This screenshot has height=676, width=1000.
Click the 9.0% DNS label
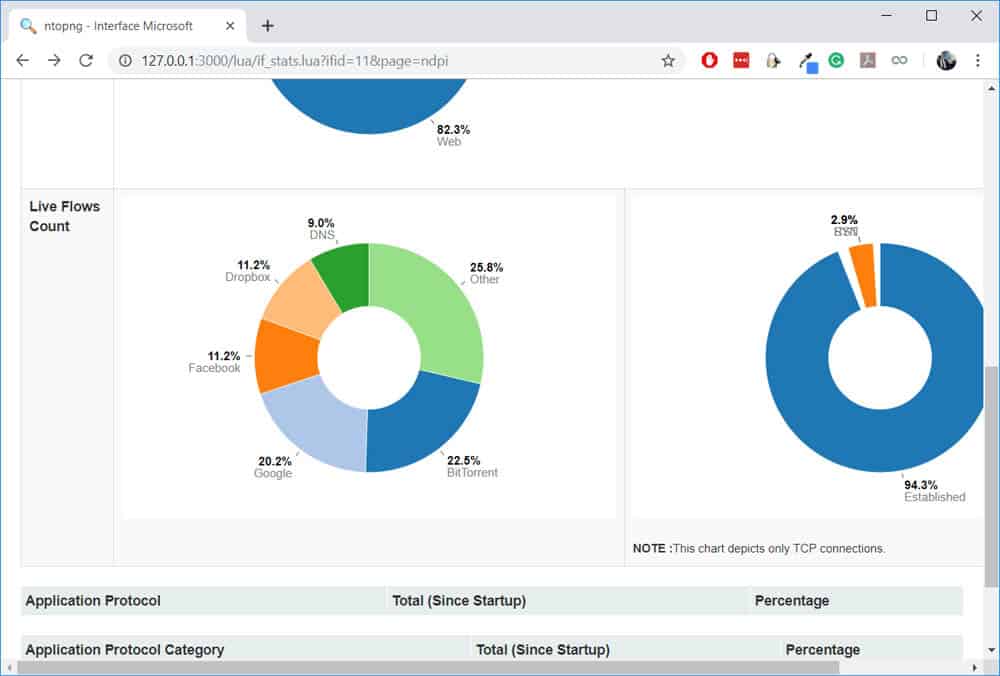[321, 229]
